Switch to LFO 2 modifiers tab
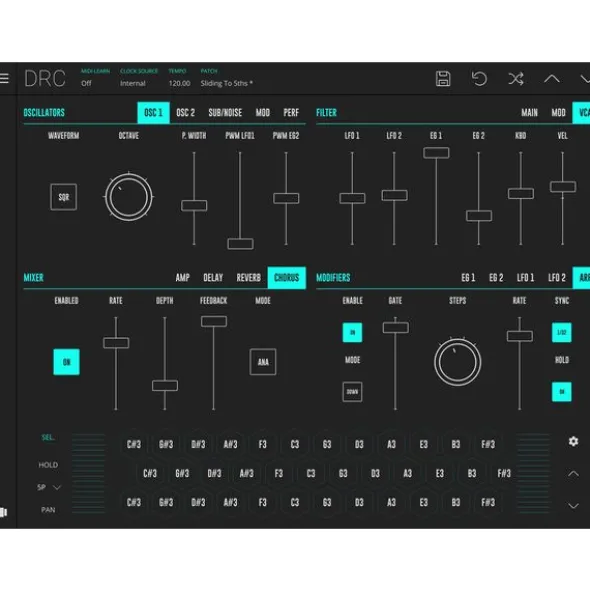The height and width of the screenshot is (591, 590). [557, 278]
